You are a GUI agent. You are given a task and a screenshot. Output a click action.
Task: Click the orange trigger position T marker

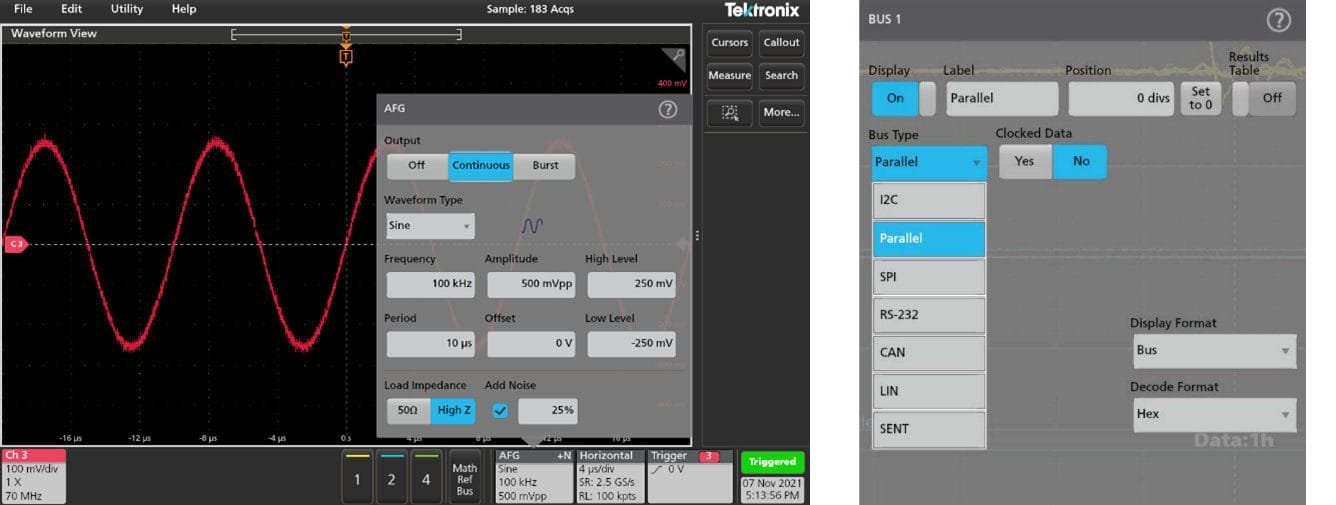pos(346,57)
